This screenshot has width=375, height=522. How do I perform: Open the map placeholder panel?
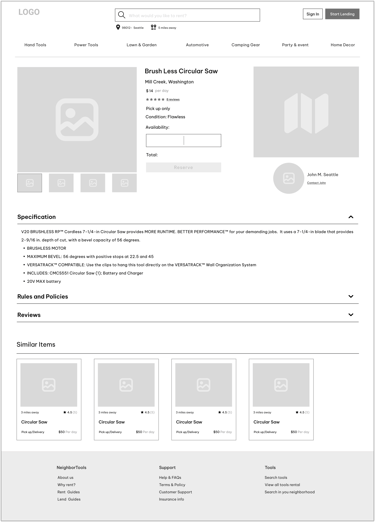click(x=306, y=112)
